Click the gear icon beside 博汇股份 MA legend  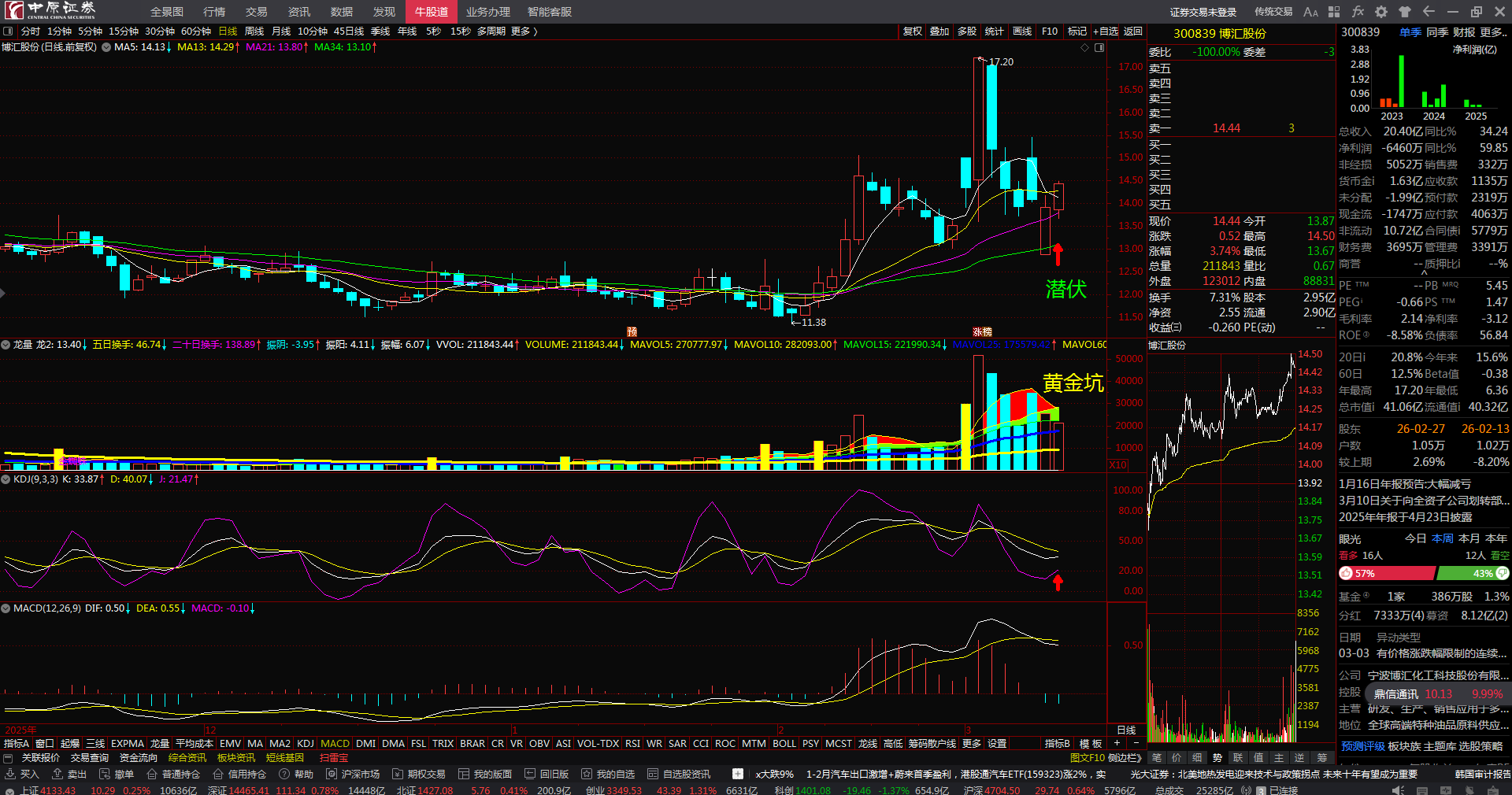pos(106,47)
